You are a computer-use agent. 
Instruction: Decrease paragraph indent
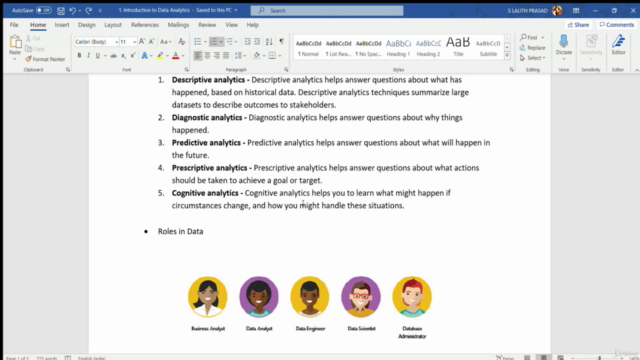247,42
